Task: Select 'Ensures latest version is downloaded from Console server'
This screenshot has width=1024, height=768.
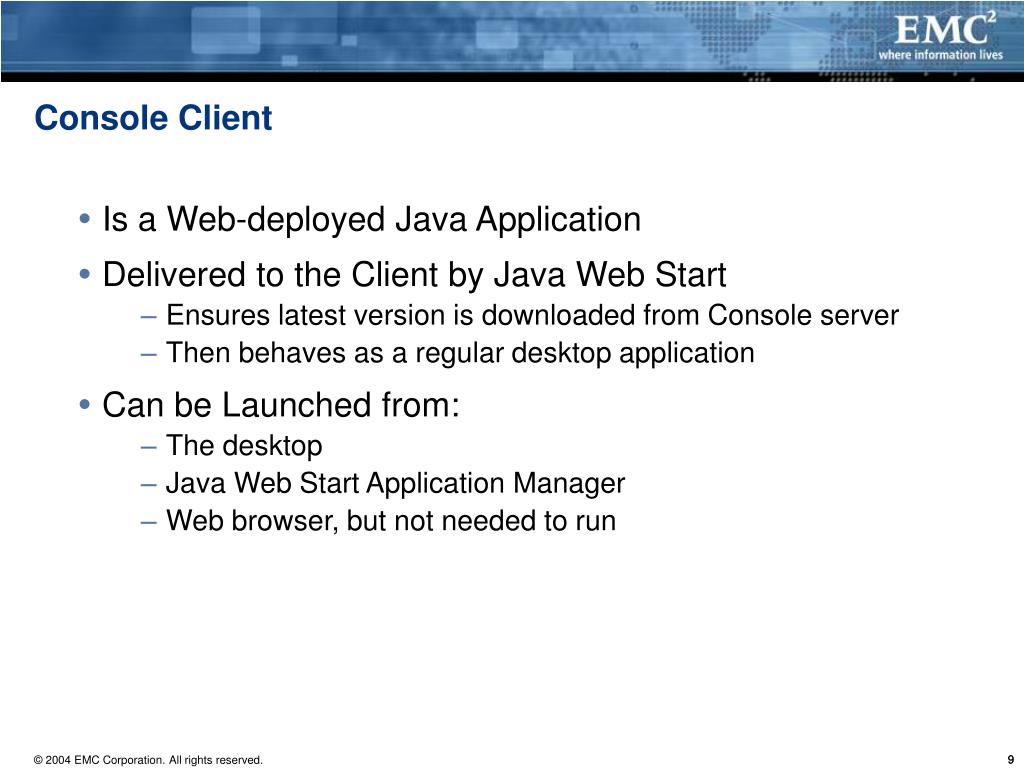Action: pos(532,315)
